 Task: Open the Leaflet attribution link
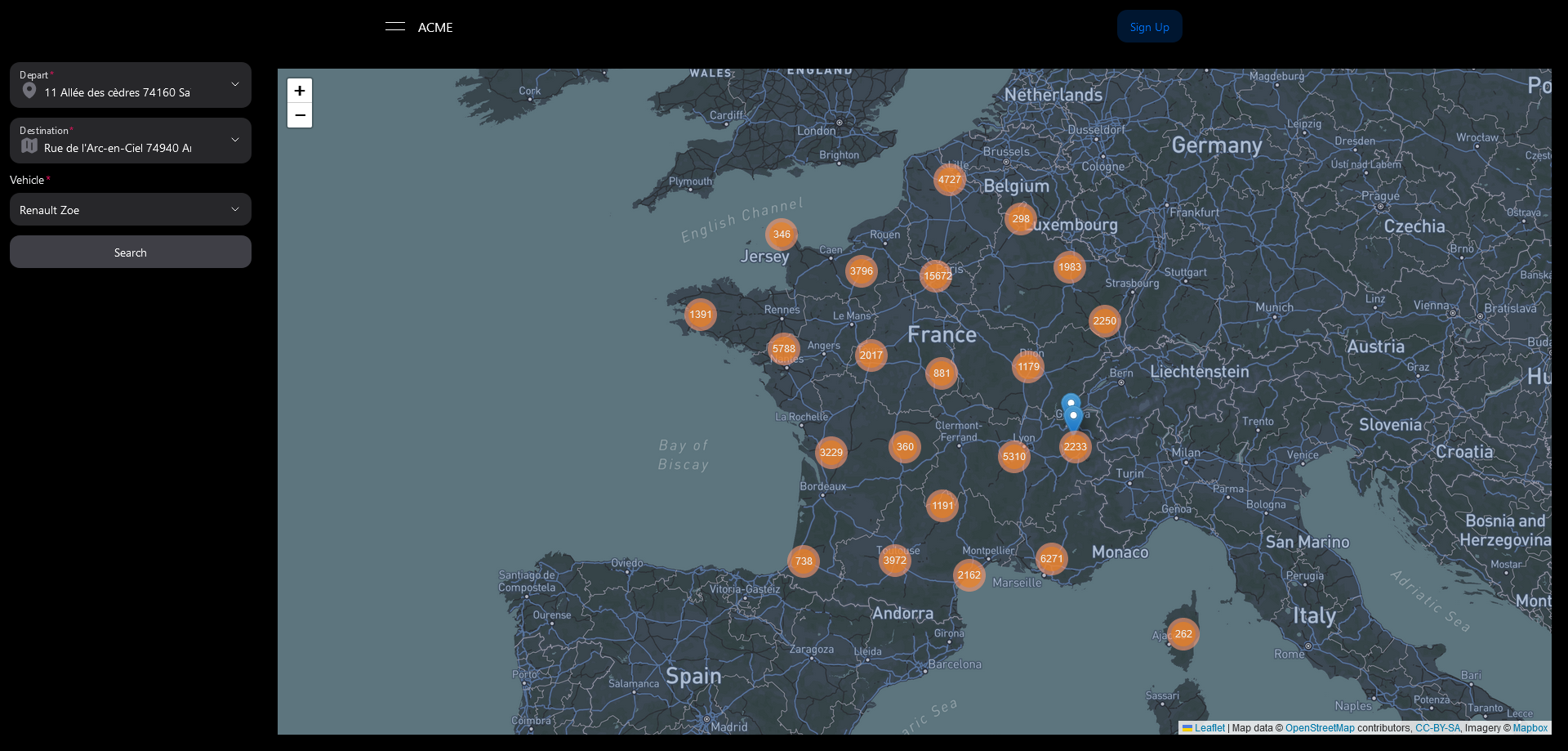click(1209, 728)
